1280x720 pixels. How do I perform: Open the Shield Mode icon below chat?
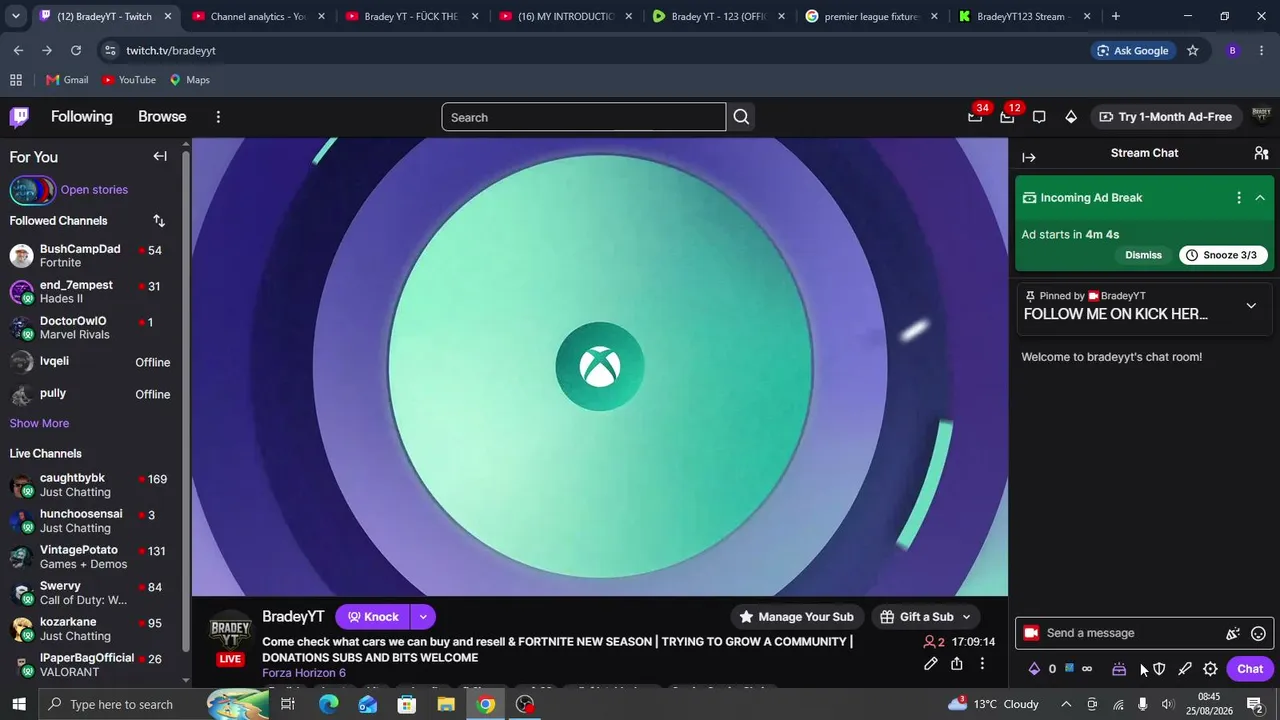(1159, 669)
